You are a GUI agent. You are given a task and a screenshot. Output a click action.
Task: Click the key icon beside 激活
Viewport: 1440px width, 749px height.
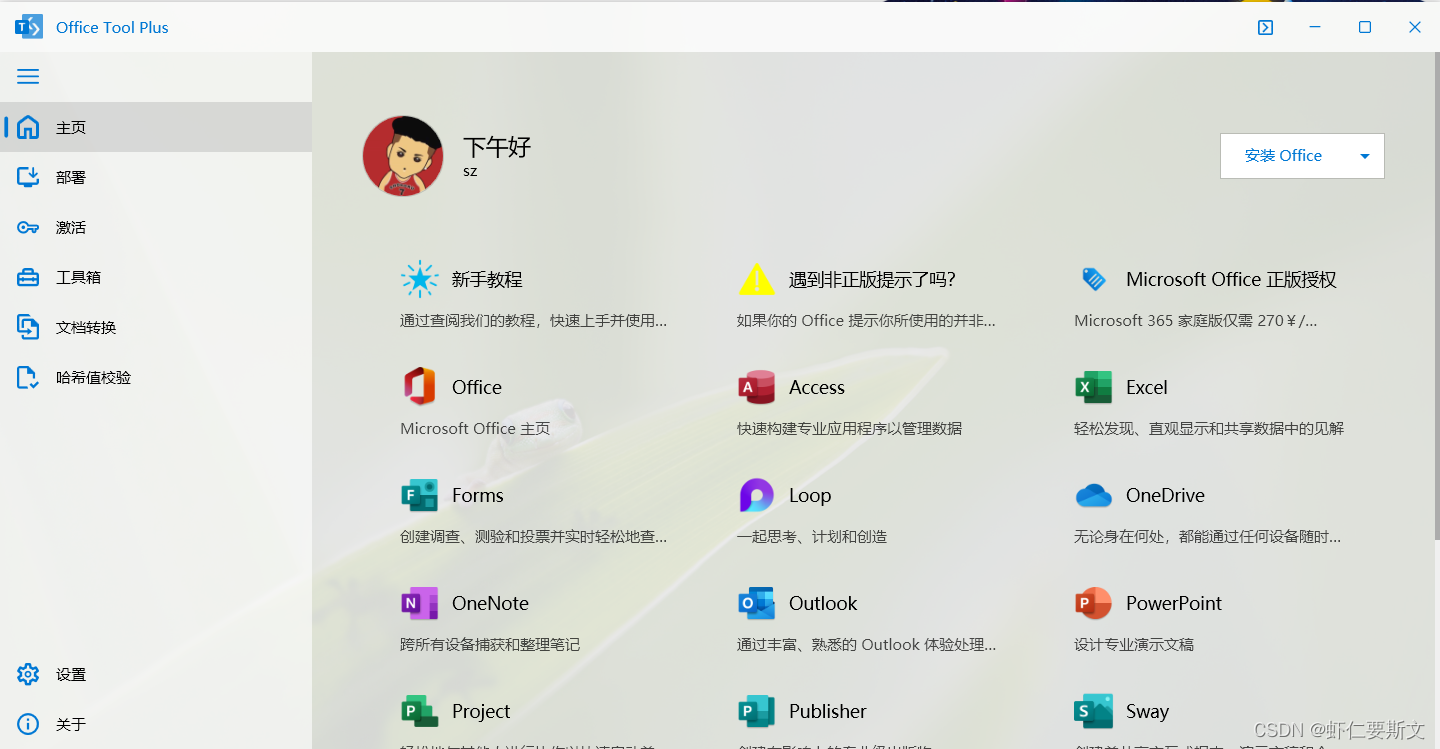(28, 227)
